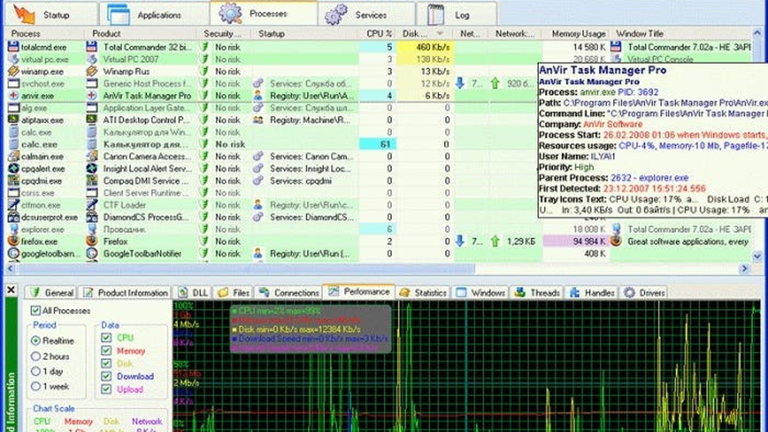Select the 1 day period

click(35, 371)
